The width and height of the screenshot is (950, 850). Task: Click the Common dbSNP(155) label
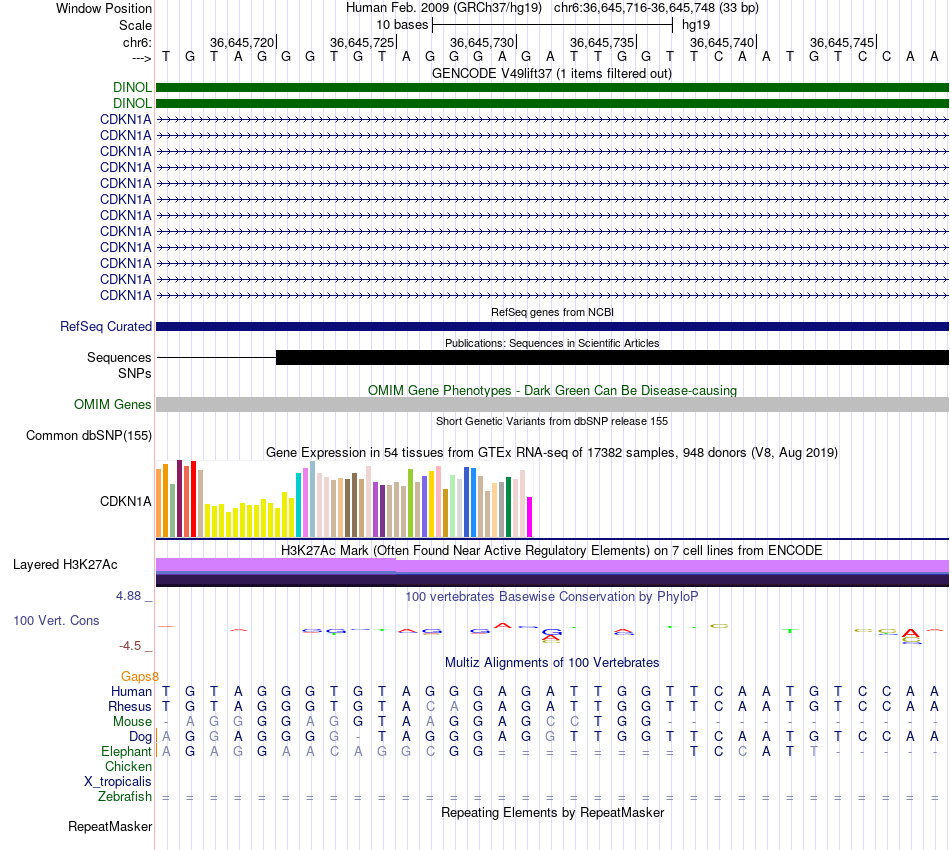(x=88, y=436)
